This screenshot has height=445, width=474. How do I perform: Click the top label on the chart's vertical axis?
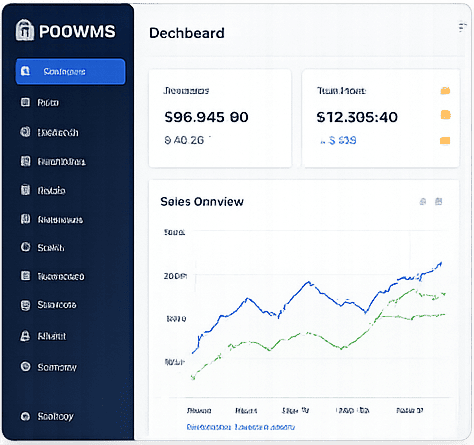174,232
